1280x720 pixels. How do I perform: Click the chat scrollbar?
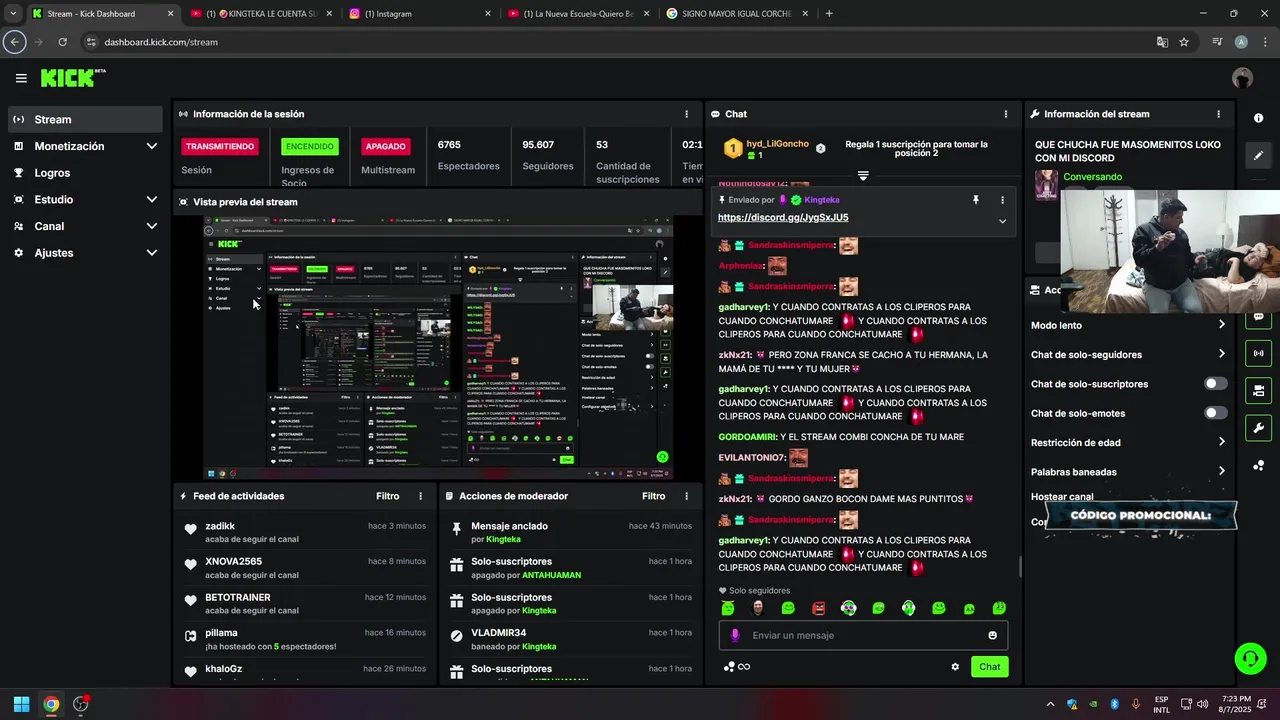(1020, 567)
